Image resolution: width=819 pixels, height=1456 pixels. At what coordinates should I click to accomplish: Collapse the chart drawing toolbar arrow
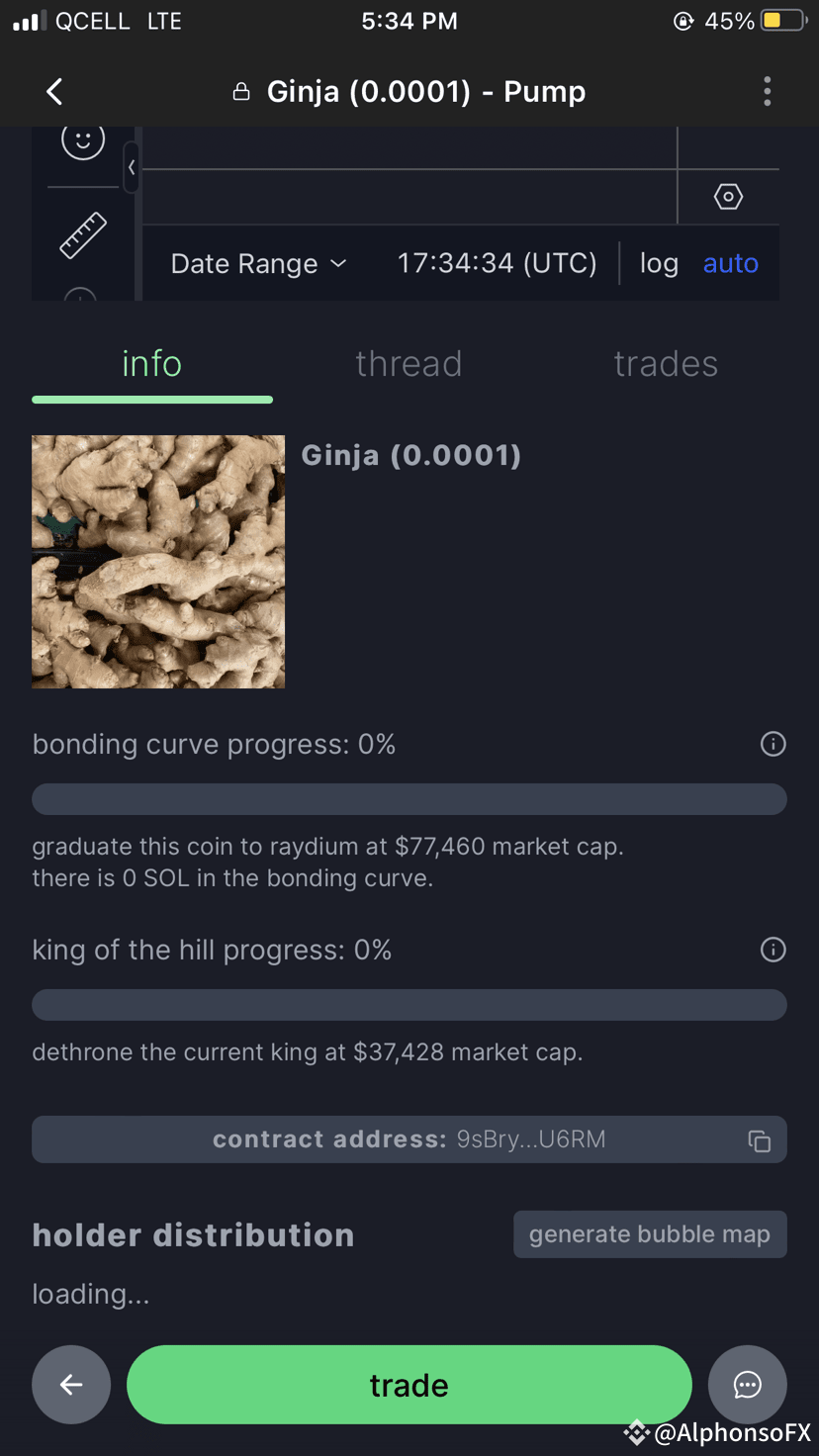click(131, 167)
